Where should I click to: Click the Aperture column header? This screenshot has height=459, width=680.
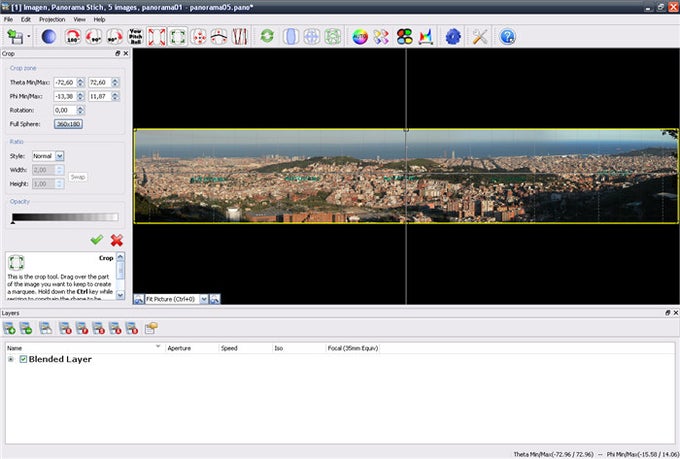pyautogui.click(x=192, y=348)
